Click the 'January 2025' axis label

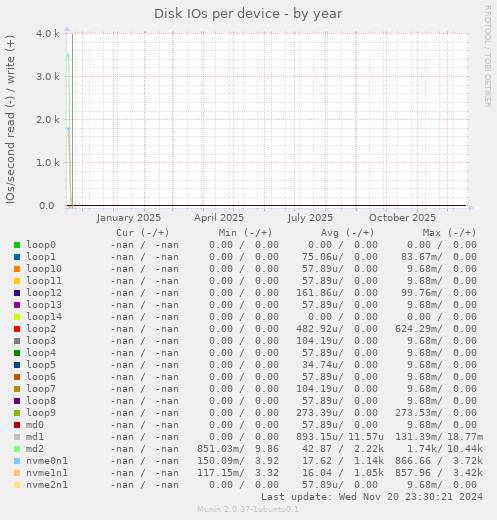tap(129, 218)
